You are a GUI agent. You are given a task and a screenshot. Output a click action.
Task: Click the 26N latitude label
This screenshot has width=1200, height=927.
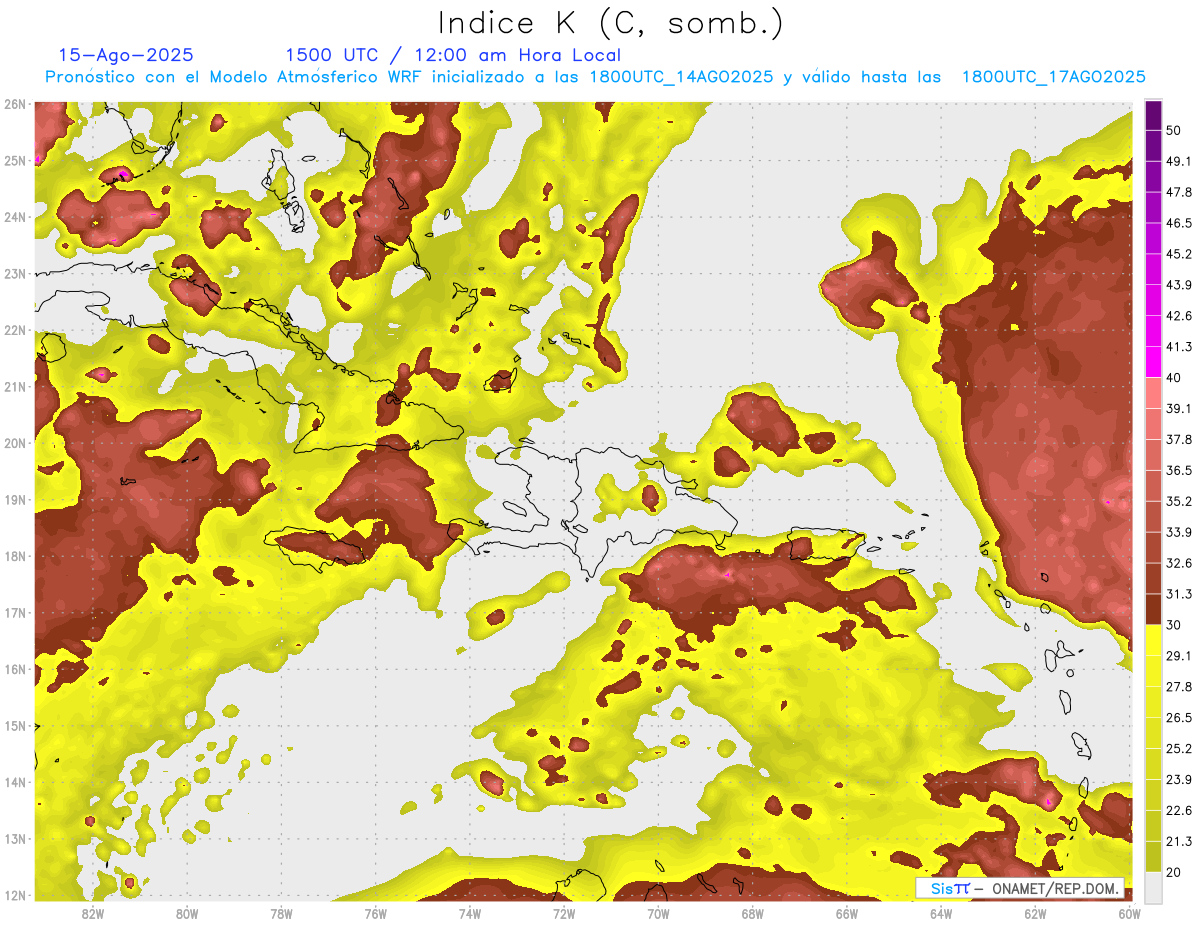pyautogui.click(x=15, y=104)
